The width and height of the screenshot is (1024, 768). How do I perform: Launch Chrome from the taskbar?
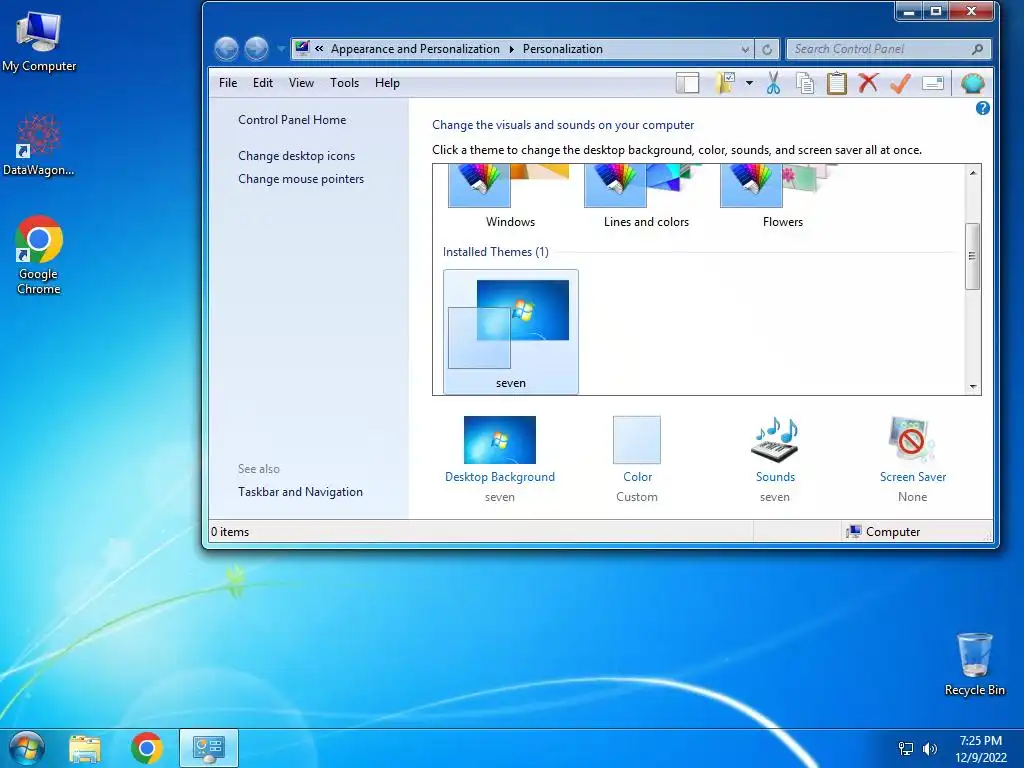(x=146, y=748)
